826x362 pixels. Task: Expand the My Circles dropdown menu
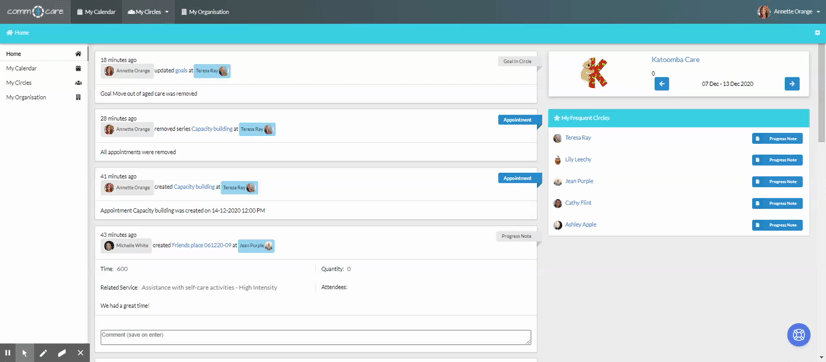pyautogui.click(x=148, y=12)
